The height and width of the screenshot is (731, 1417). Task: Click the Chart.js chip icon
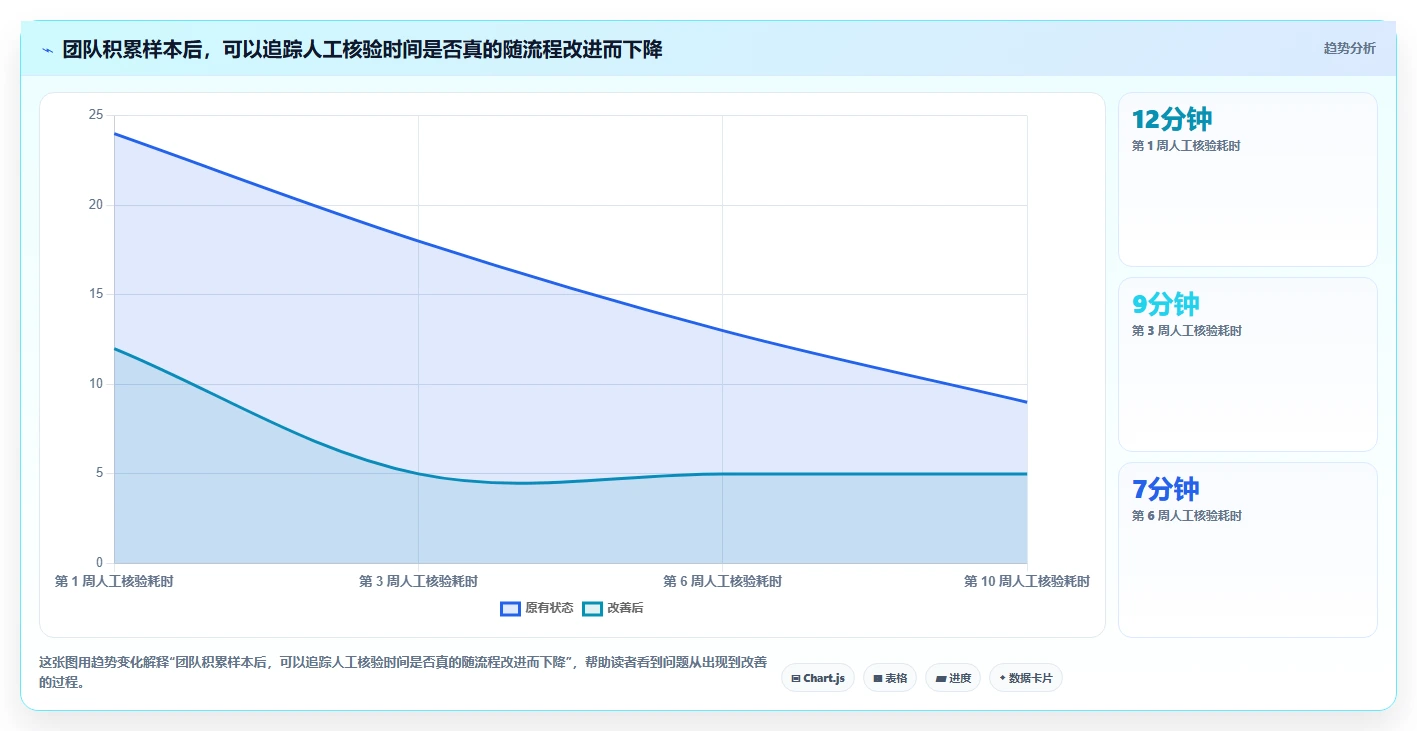[x=796, y=678]
